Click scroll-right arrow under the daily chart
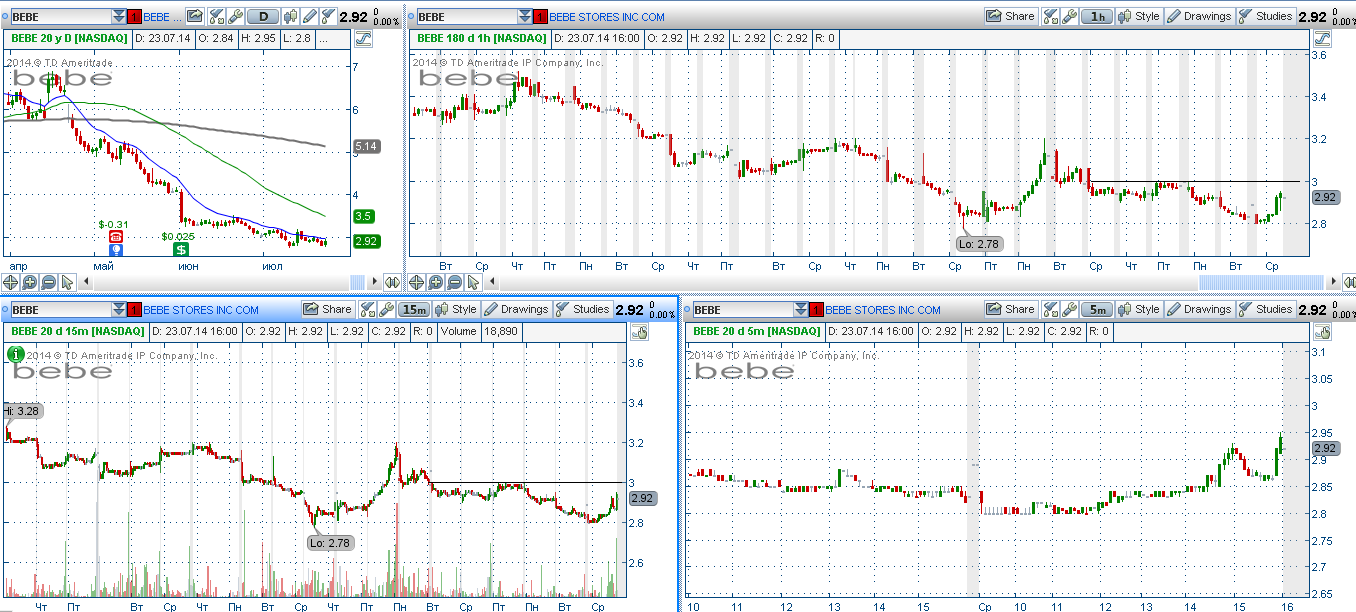 [374, 283]
